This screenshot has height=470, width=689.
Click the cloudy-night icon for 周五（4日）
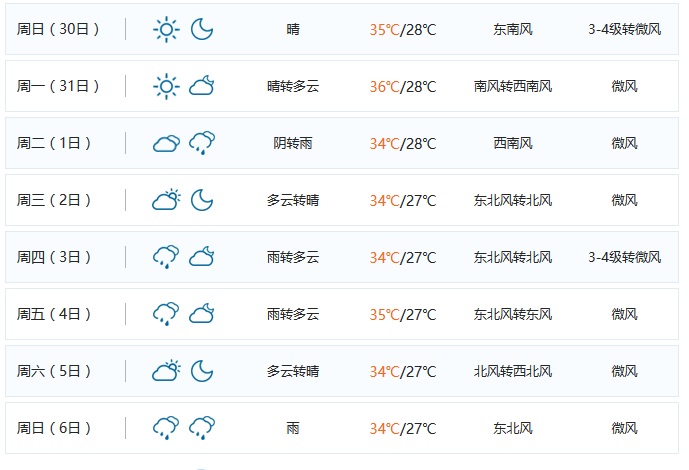tap(203, 314)
